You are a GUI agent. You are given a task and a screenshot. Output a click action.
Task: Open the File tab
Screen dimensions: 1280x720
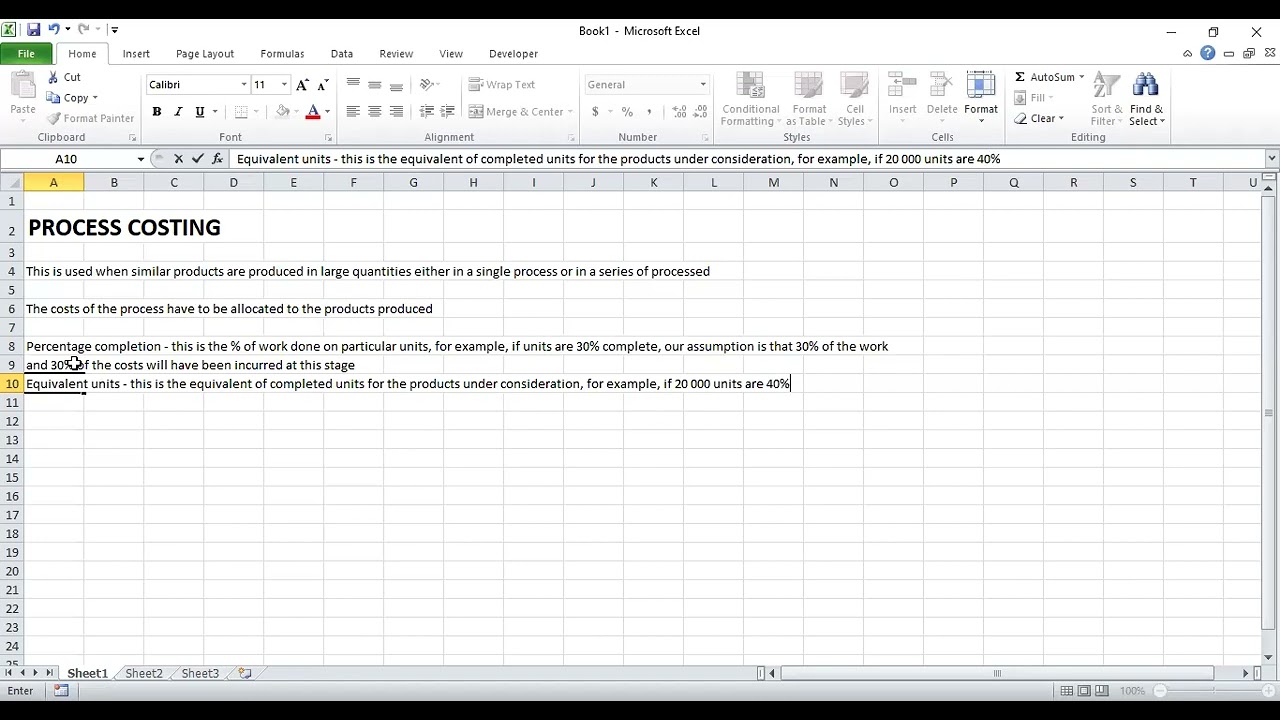[x=26, y=54]
